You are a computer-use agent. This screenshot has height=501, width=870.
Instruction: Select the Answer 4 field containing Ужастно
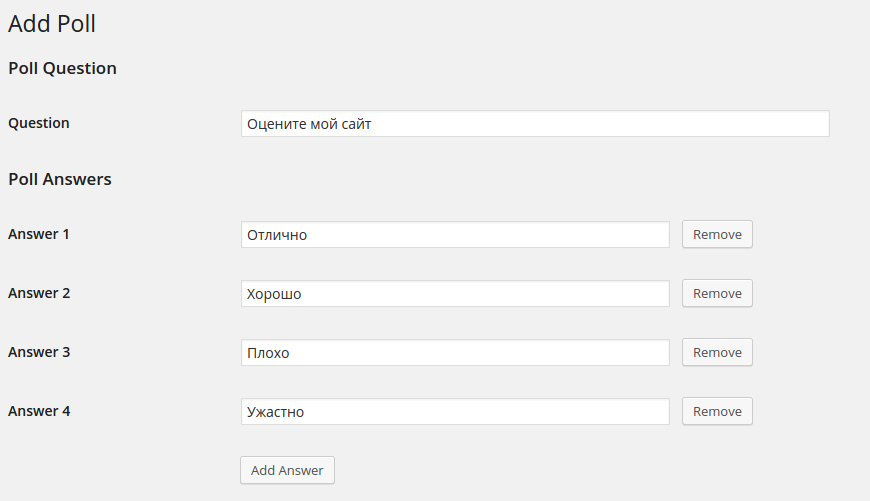(455, 412)
